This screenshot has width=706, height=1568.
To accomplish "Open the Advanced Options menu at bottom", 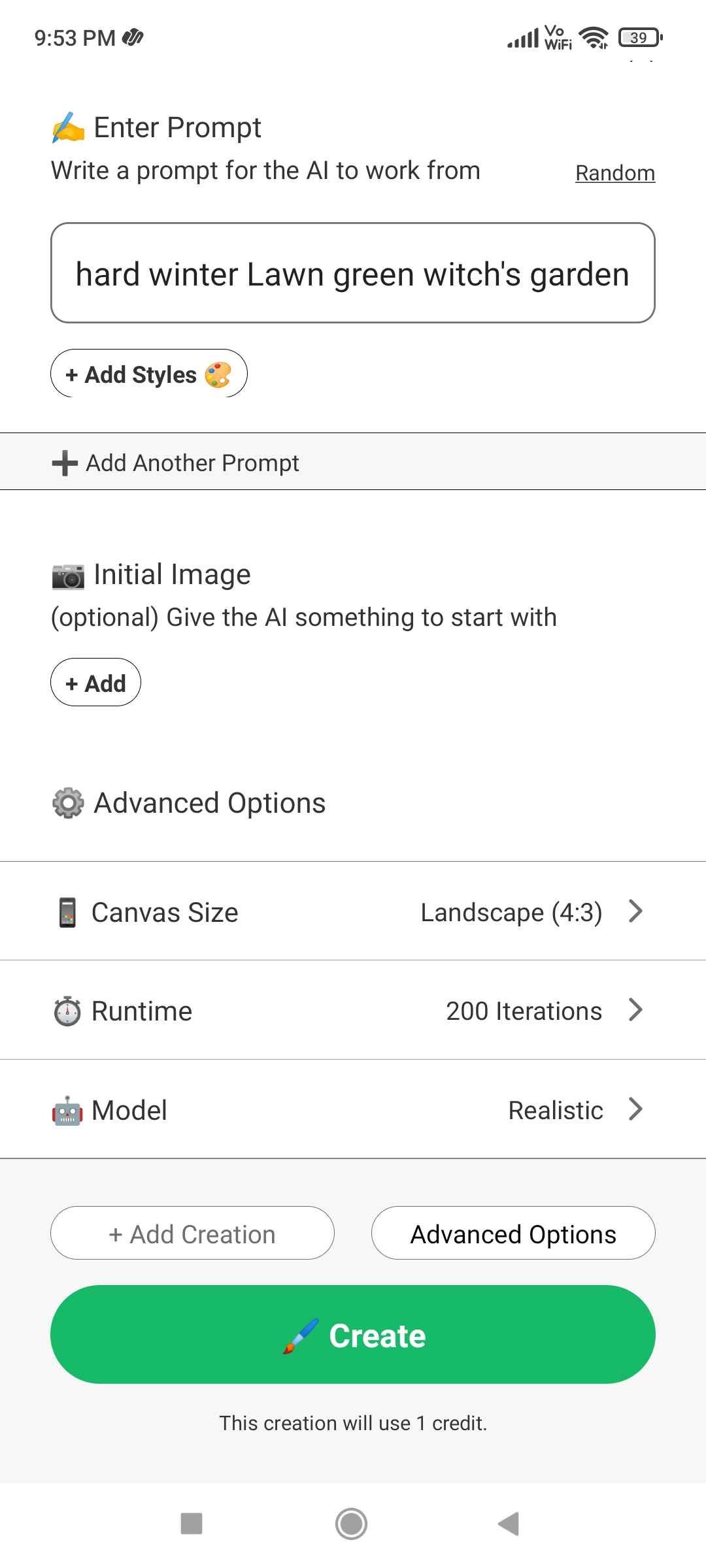I will coord(513,1233).
